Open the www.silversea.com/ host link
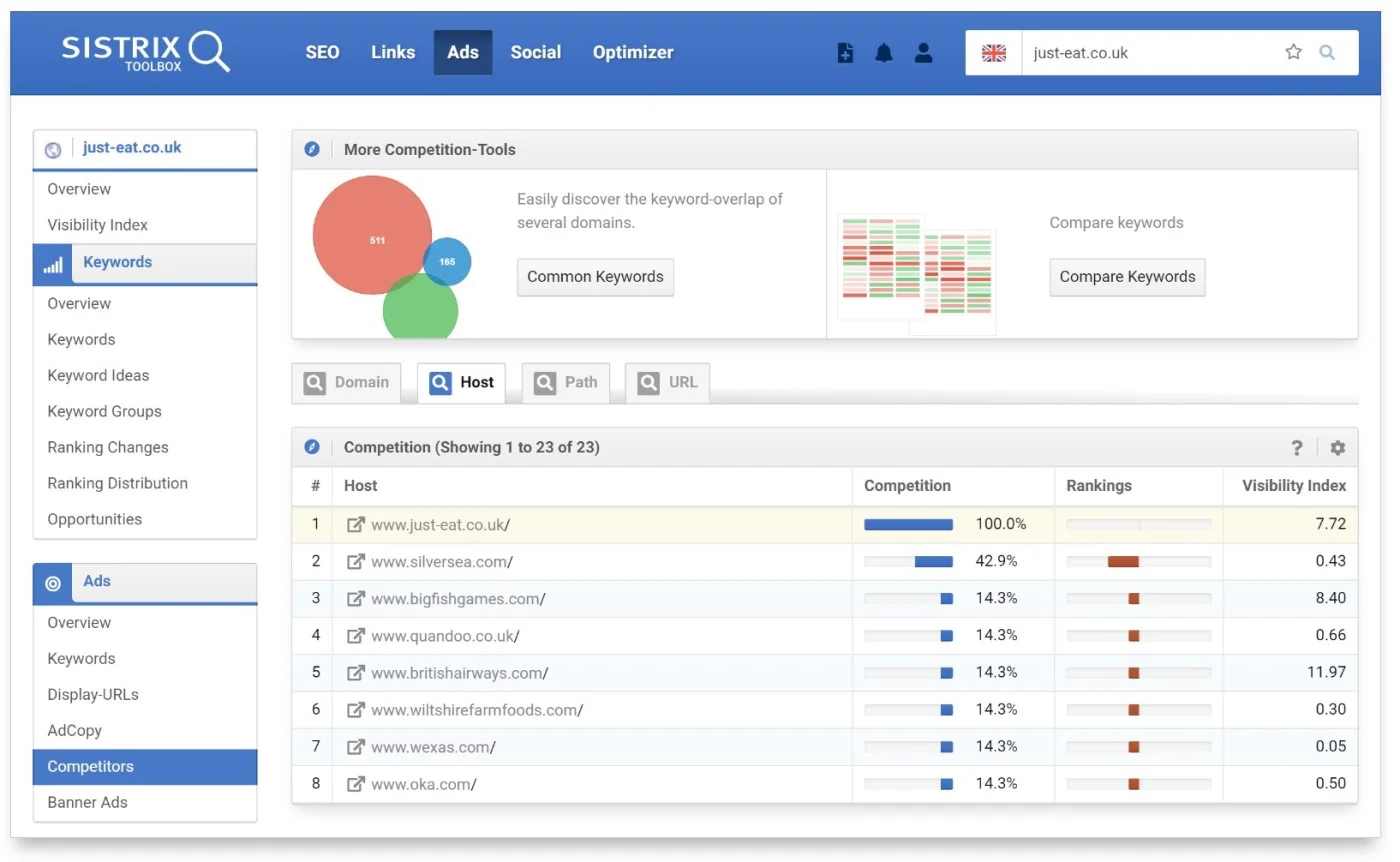The width and height of the screenshot is (1400, 862). (442, 562)
